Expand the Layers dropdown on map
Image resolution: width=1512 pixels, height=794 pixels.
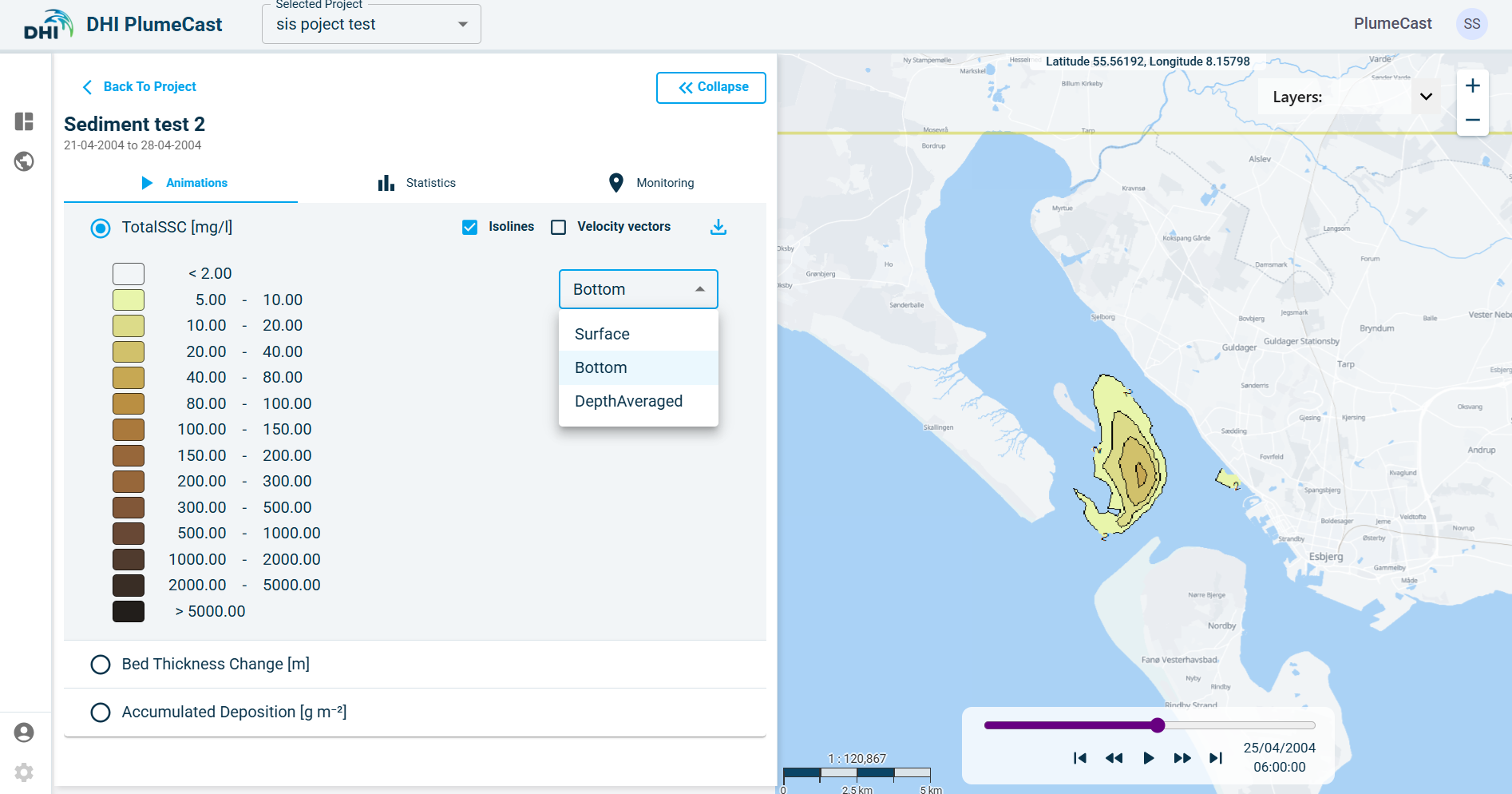[x=1426, y=97]
